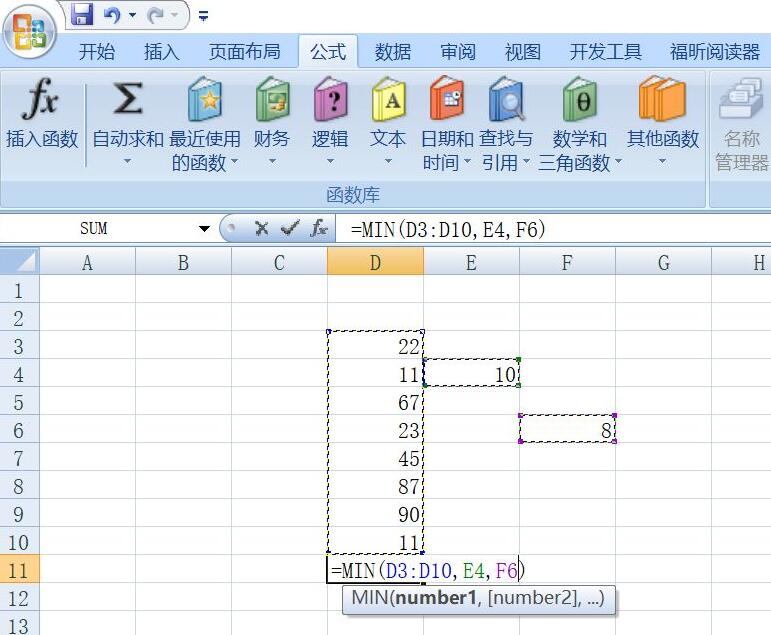Open the Customize Quick Access Toolbar dropdown

tap(203, 16)
